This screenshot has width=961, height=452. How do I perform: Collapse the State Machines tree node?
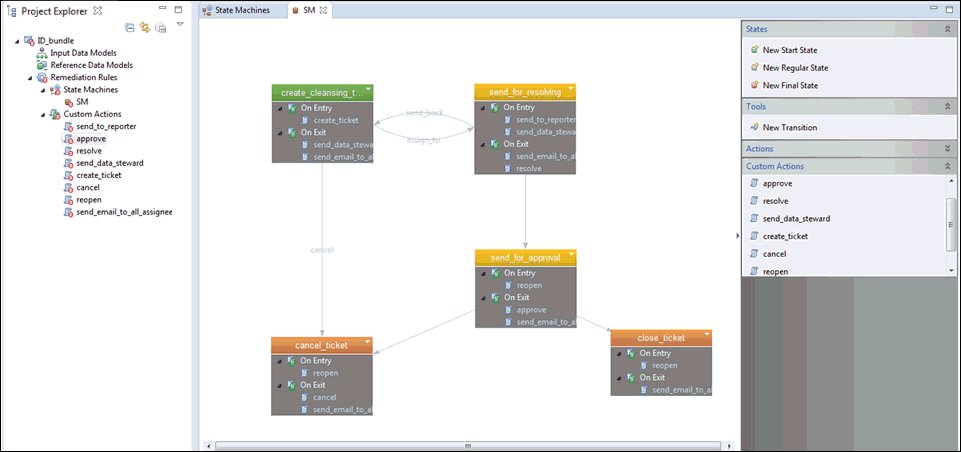[43, 90]
